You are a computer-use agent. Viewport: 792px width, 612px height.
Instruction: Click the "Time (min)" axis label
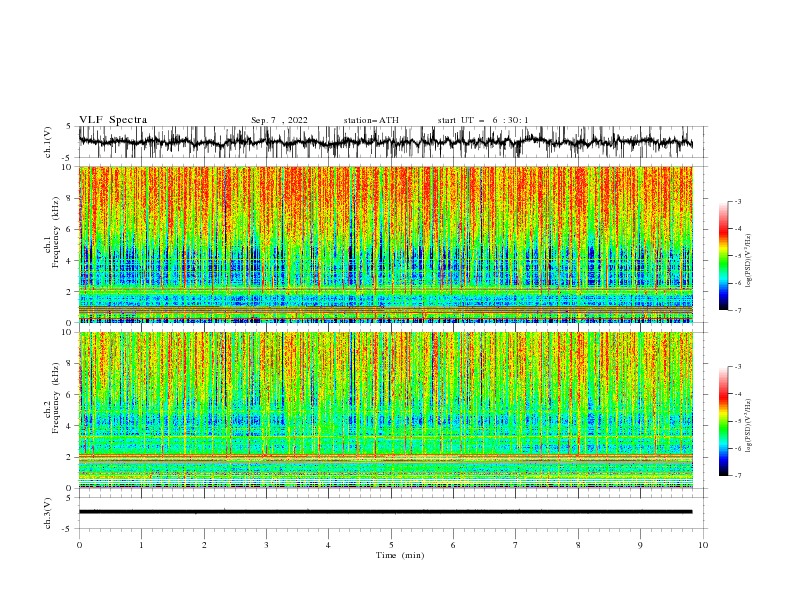pos(400,555)
